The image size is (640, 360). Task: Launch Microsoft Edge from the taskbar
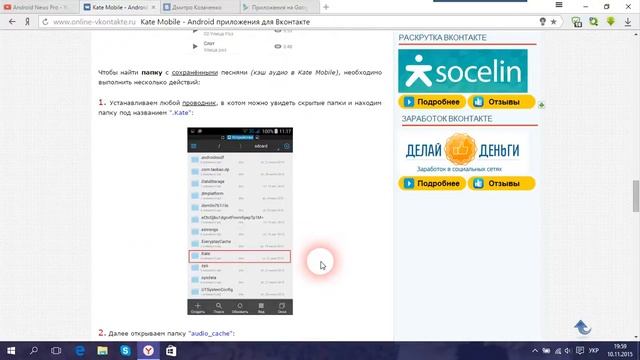80,351
